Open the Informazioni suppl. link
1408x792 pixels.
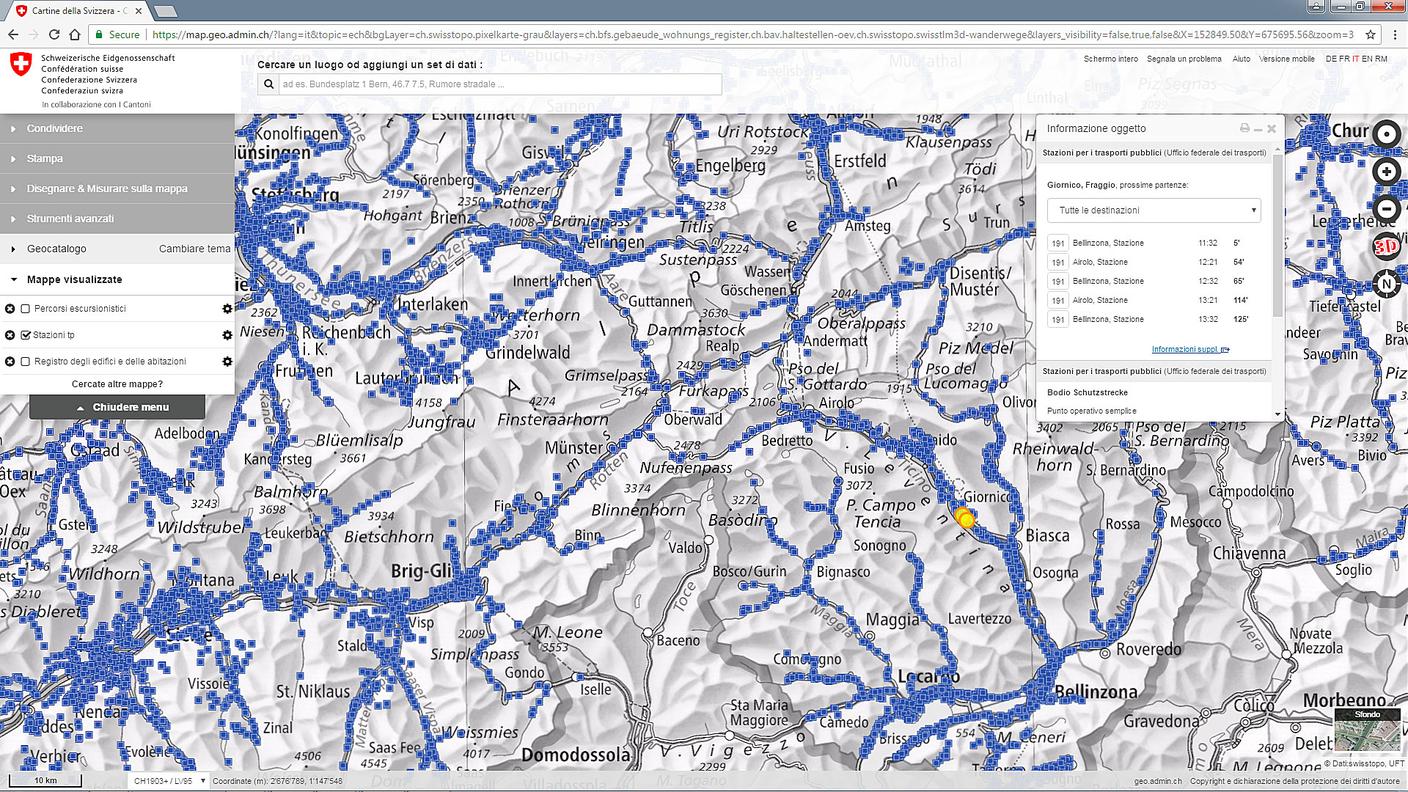click(x=1190, y=349)
